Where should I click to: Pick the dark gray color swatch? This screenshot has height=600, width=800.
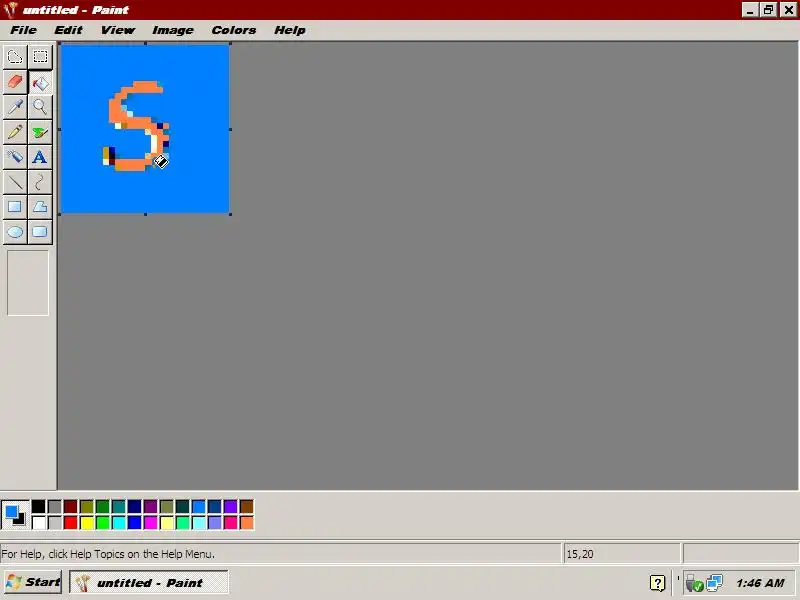(x=55, y=506)
